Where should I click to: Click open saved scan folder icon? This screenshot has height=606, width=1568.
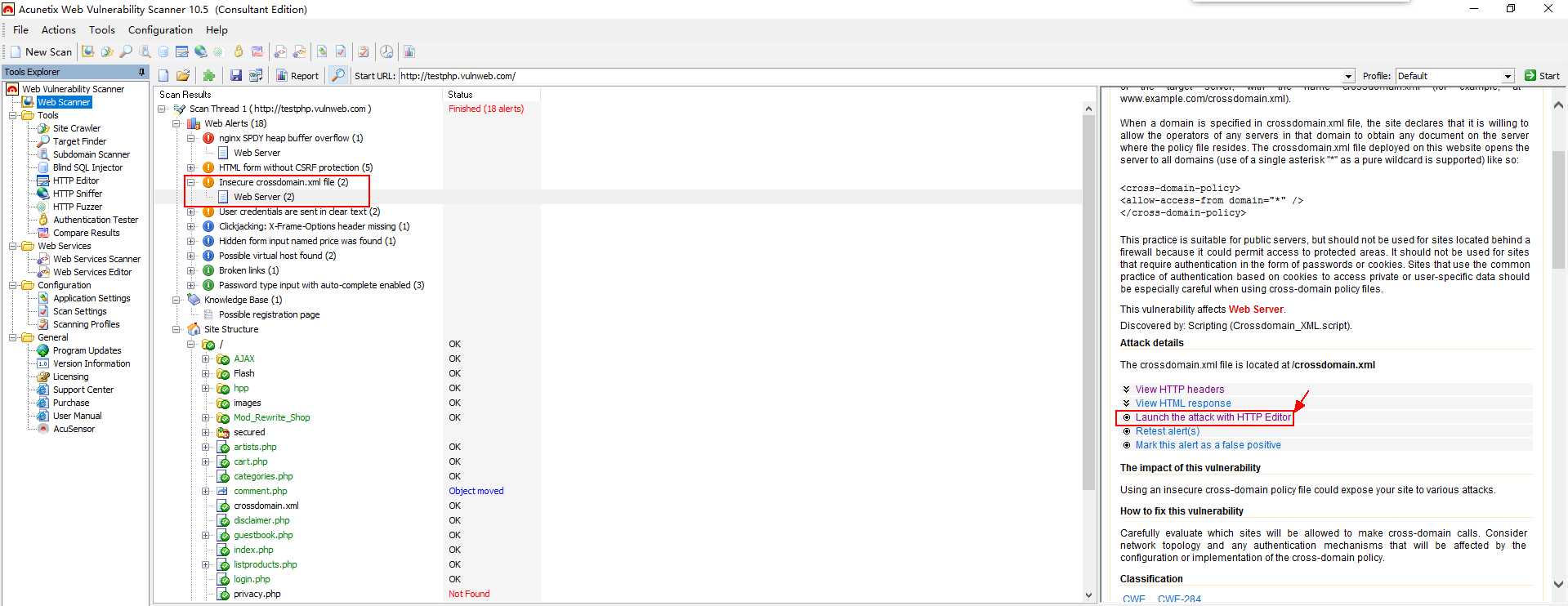click(183, 76)
